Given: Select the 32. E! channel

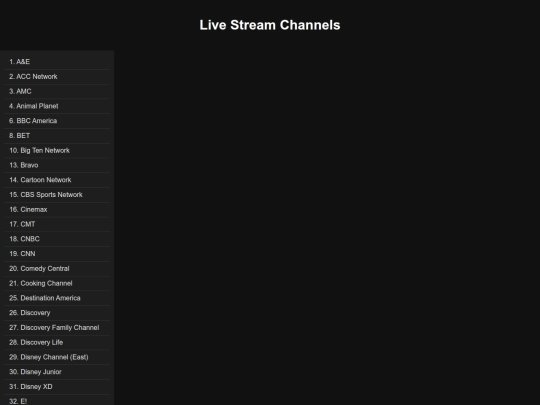Looking at the screenshot, I should point(57,400).
